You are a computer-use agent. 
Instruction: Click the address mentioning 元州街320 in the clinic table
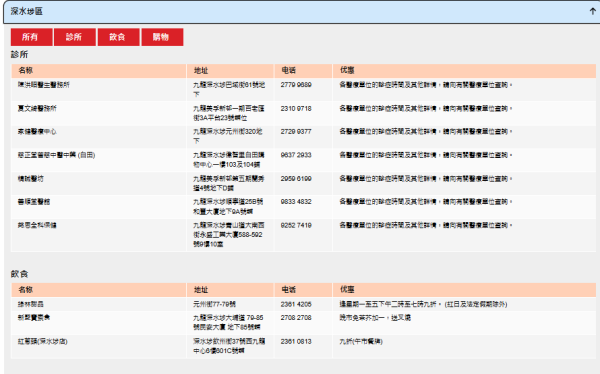228,136
